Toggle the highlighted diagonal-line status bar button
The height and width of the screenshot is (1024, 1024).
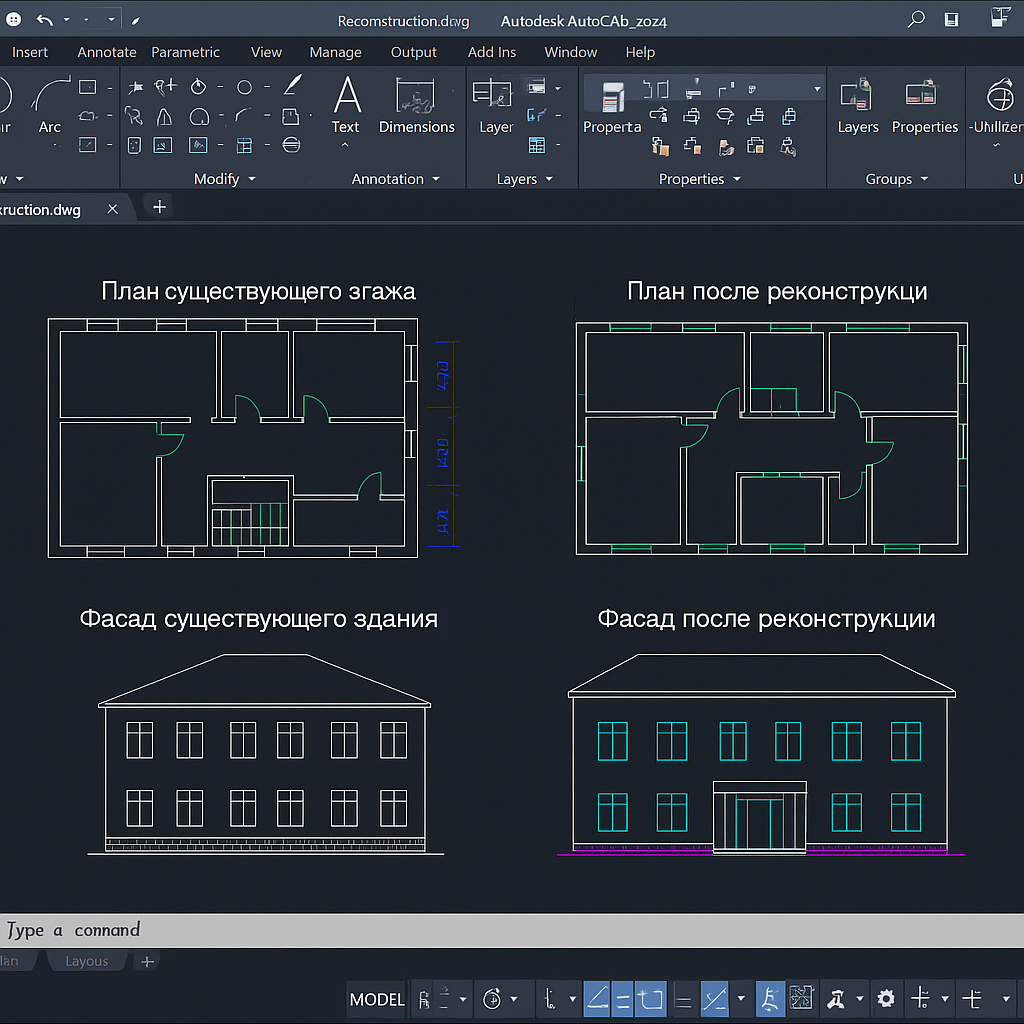(x=714, y=999)
